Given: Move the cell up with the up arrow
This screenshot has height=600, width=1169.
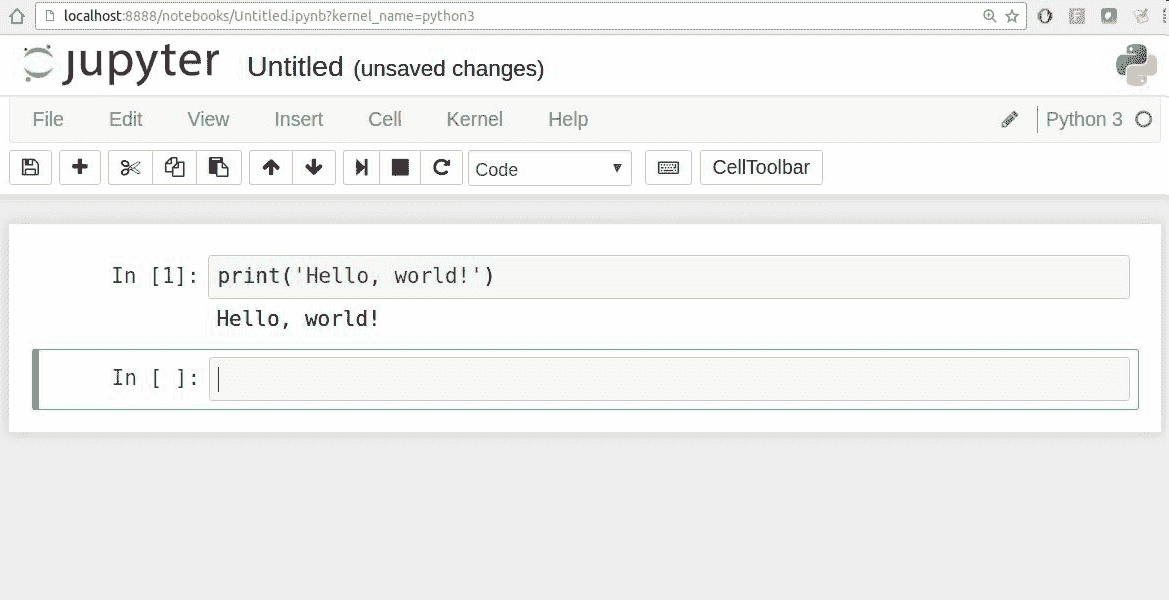Looking at the screenshot, I should [270, 167].
